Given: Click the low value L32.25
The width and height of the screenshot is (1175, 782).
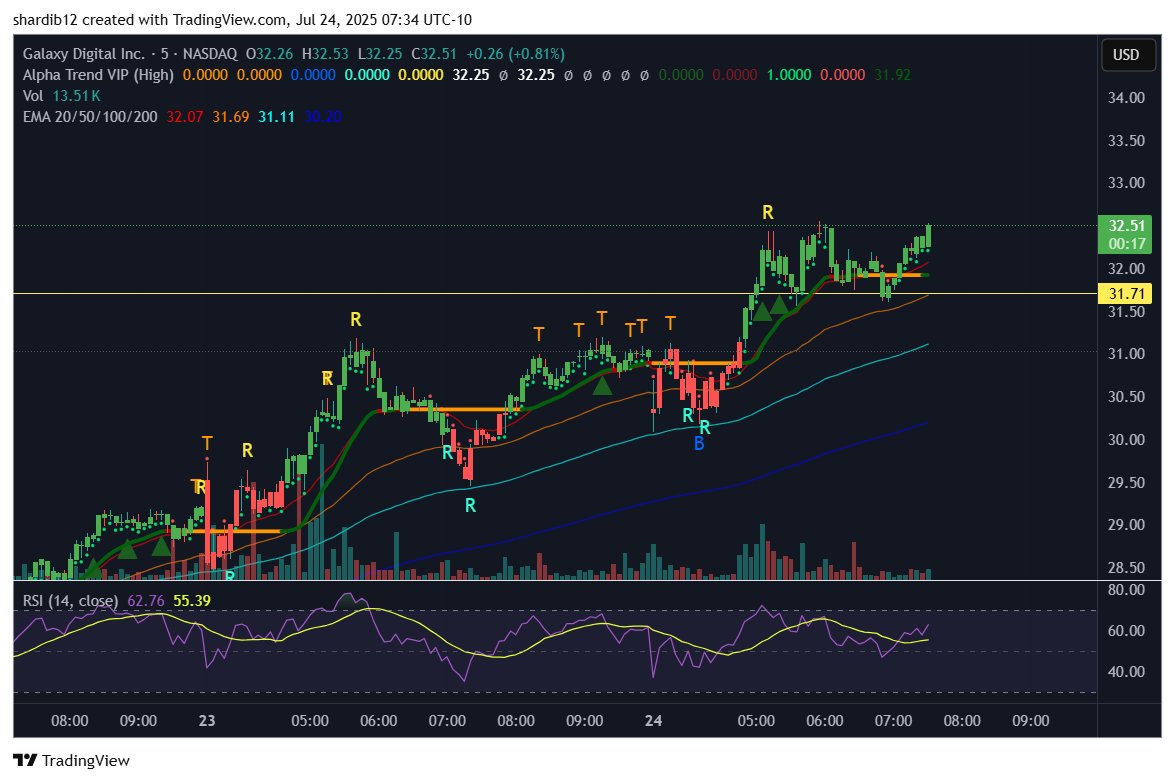Looking at the screenshot, I should [379, 54].
